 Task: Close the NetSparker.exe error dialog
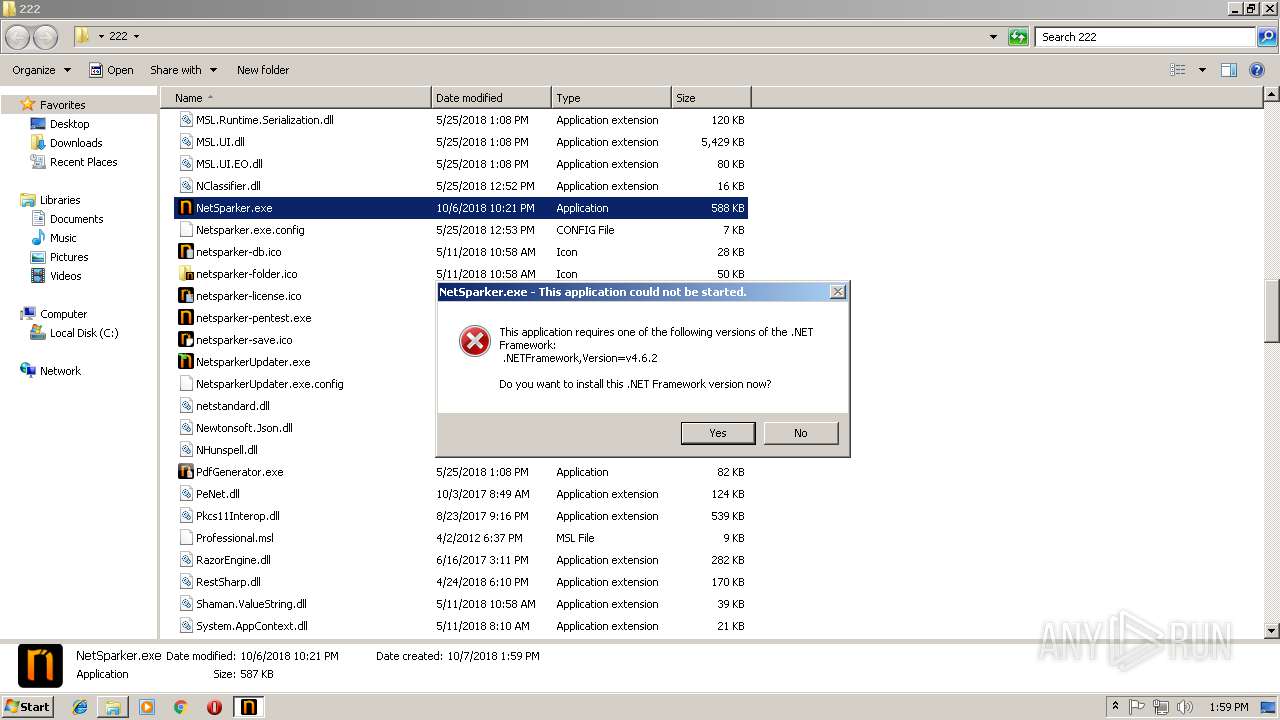[x=838, y=292]
